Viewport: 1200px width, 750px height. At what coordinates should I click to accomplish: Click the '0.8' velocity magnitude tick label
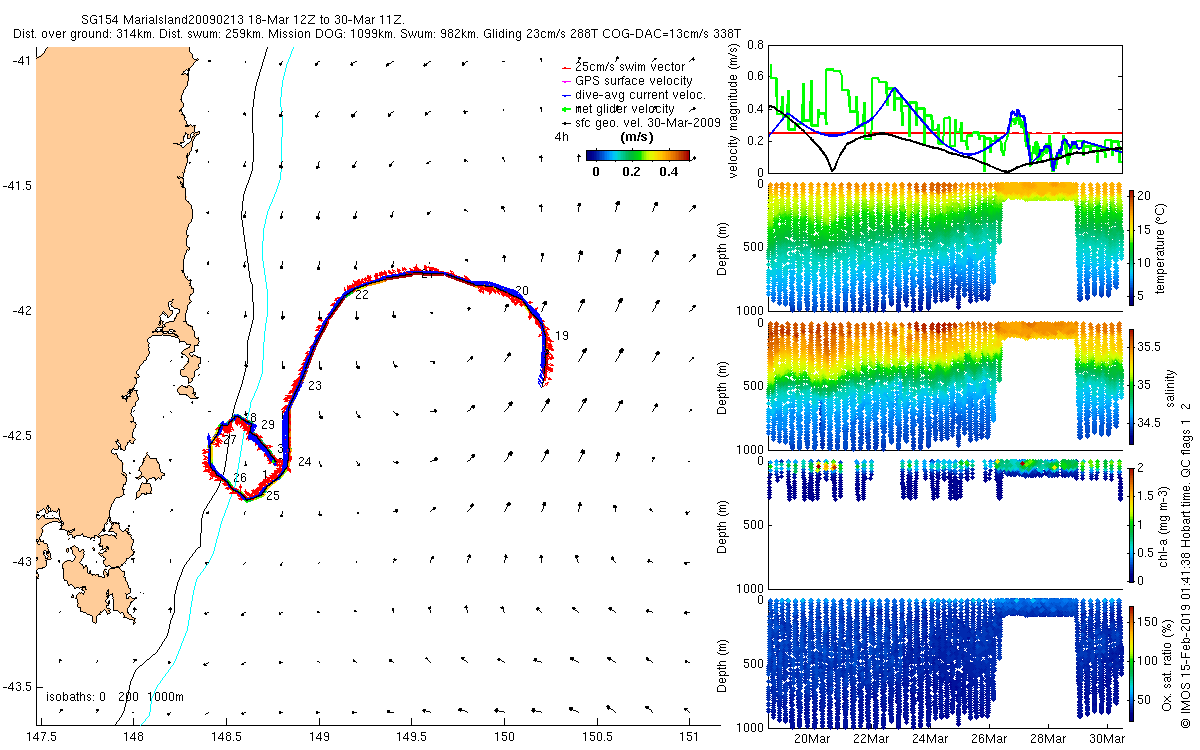[753, 45]
